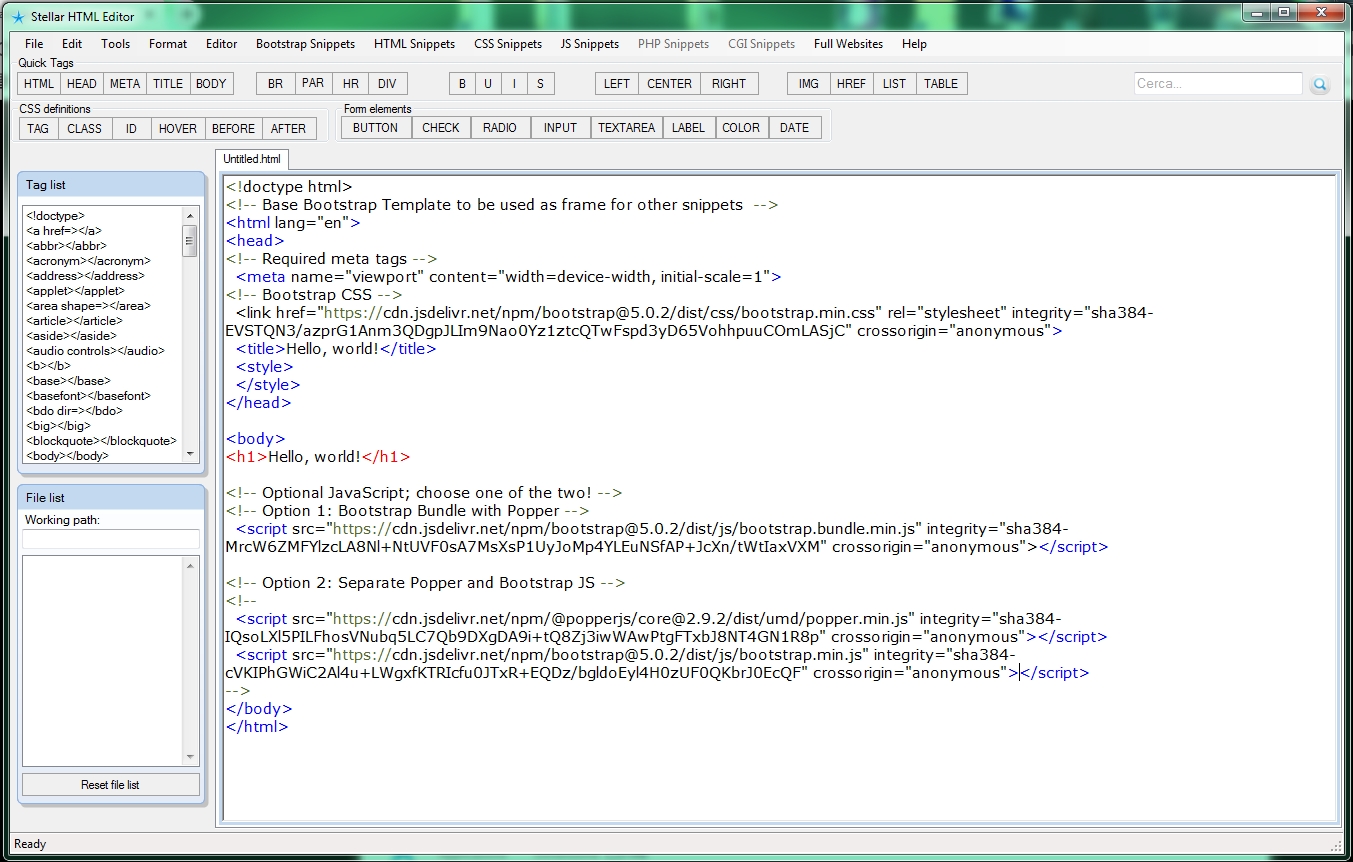Open the Format menu
The width and height of the screenshot is (1353, 862).
168,44
